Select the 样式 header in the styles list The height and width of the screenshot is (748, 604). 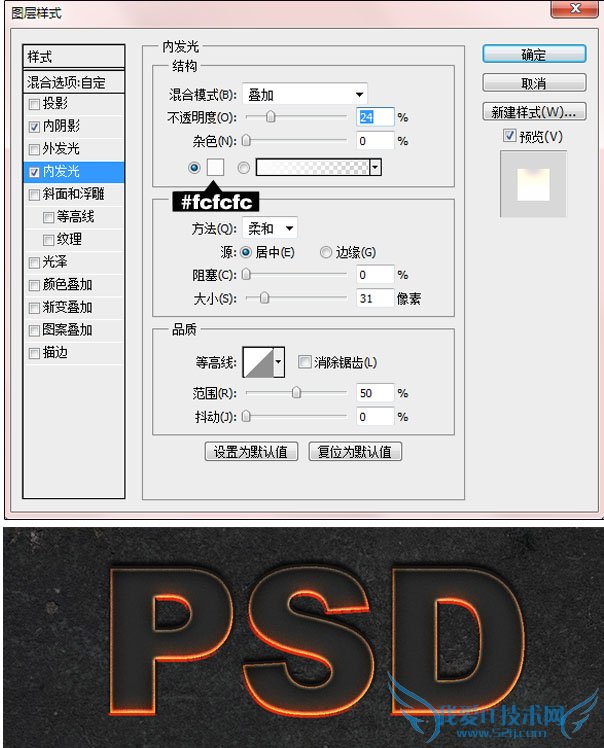pyautogui.click(x=74, y=57)
